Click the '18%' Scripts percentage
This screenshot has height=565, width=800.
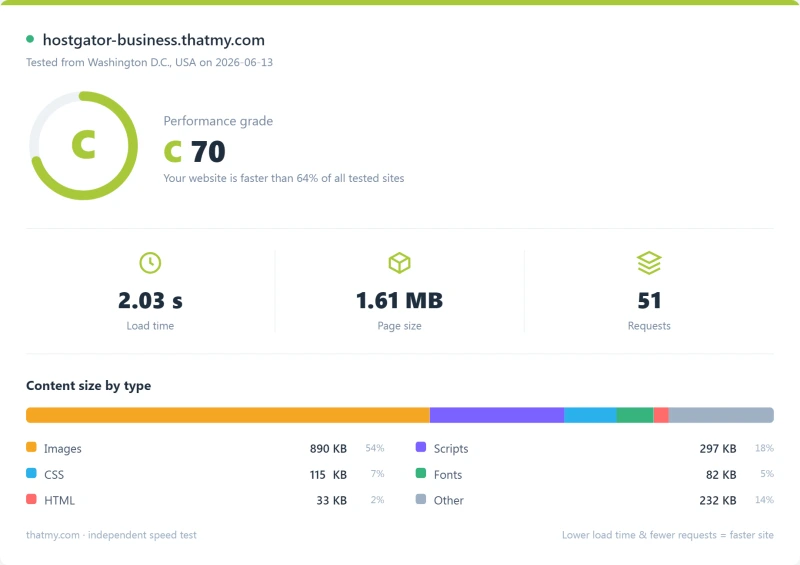pos(764,448)
